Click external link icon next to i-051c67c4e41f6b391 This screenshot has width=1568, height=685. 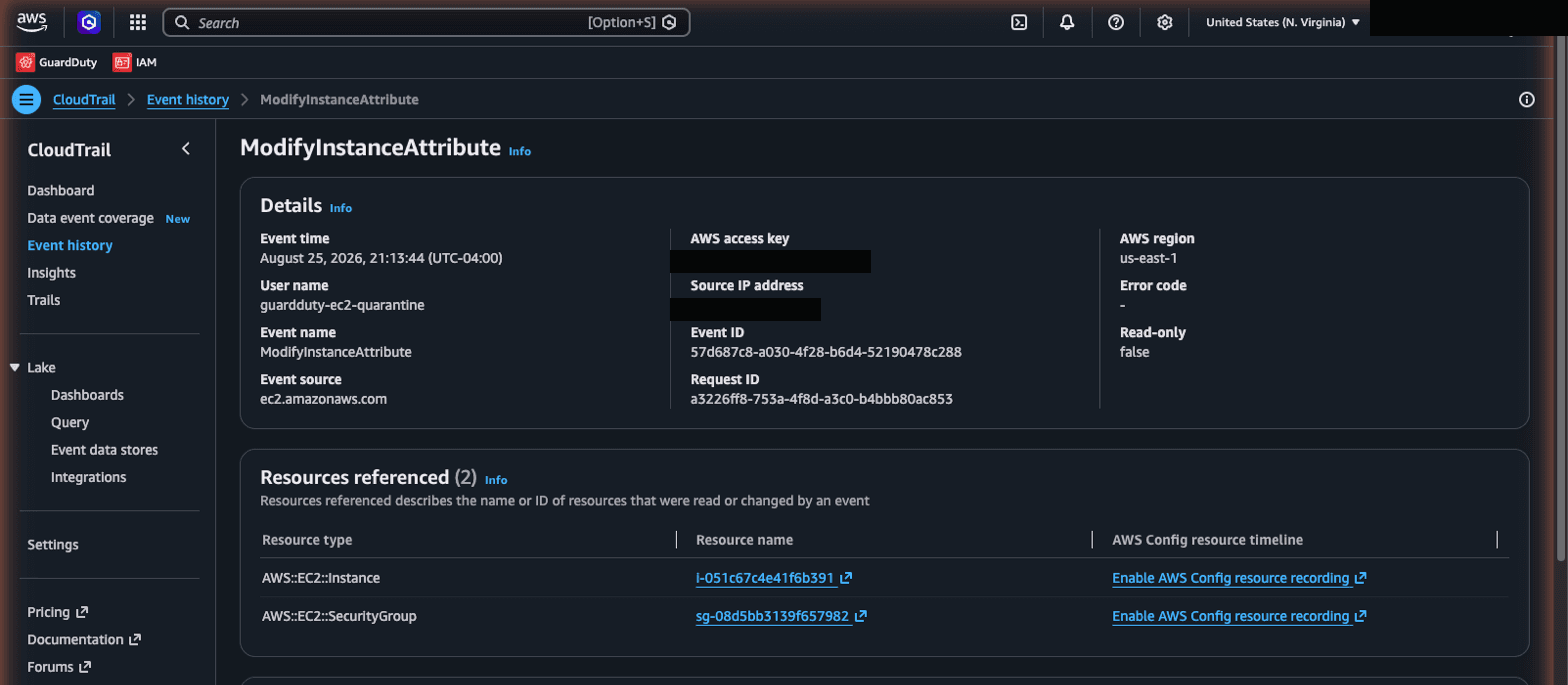coord(846,578)
